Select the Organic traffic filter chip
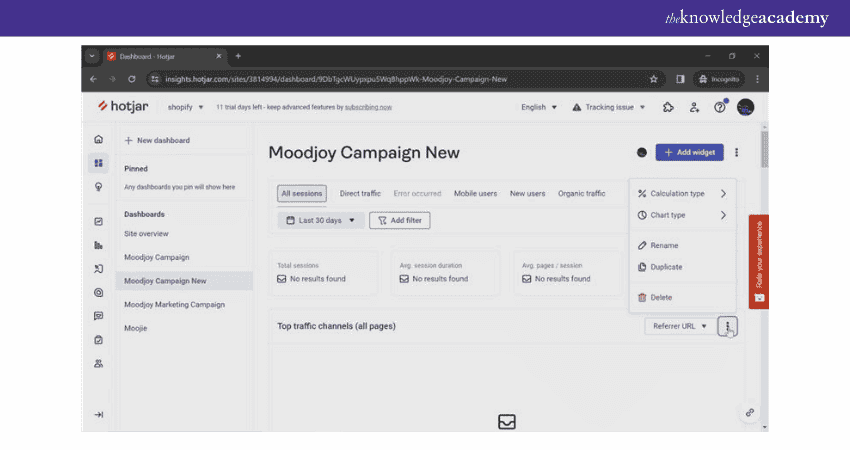Viewport: 850px width, 450px height. [x=581, y=194]
